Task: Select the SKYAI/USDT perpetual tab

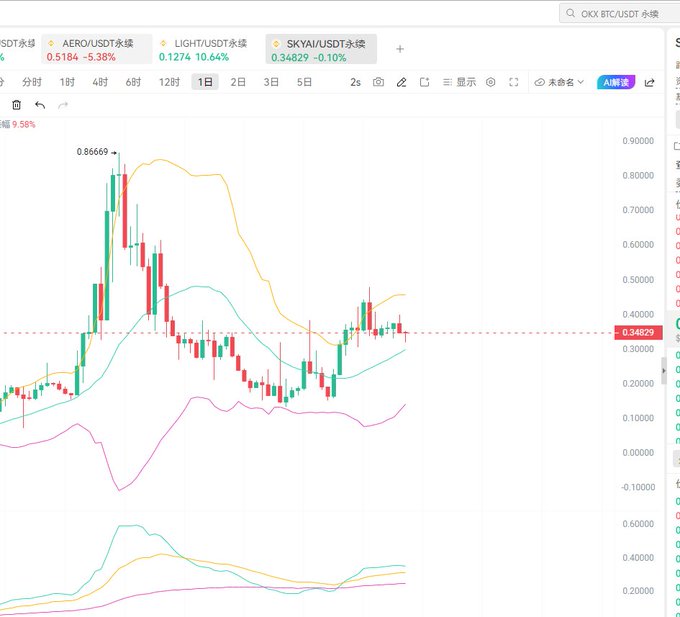Action: pyautogui.click(x=321, y=49)
